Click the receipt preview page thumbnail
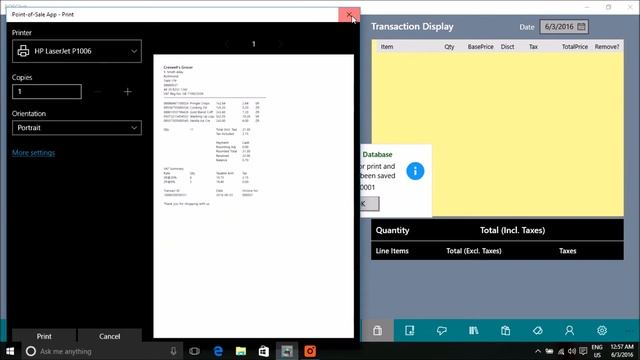Viewport: 640px width, 360px height. pos(253,196)
